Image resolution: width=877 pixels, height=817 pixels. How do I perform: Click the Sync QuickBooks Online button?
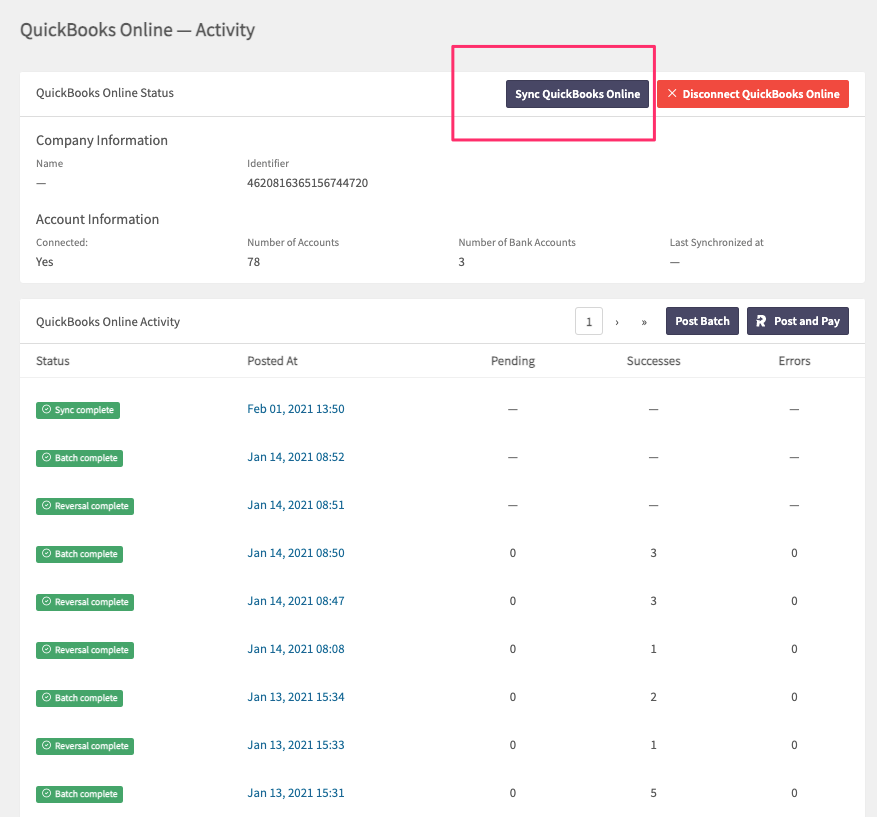point(577,94)
